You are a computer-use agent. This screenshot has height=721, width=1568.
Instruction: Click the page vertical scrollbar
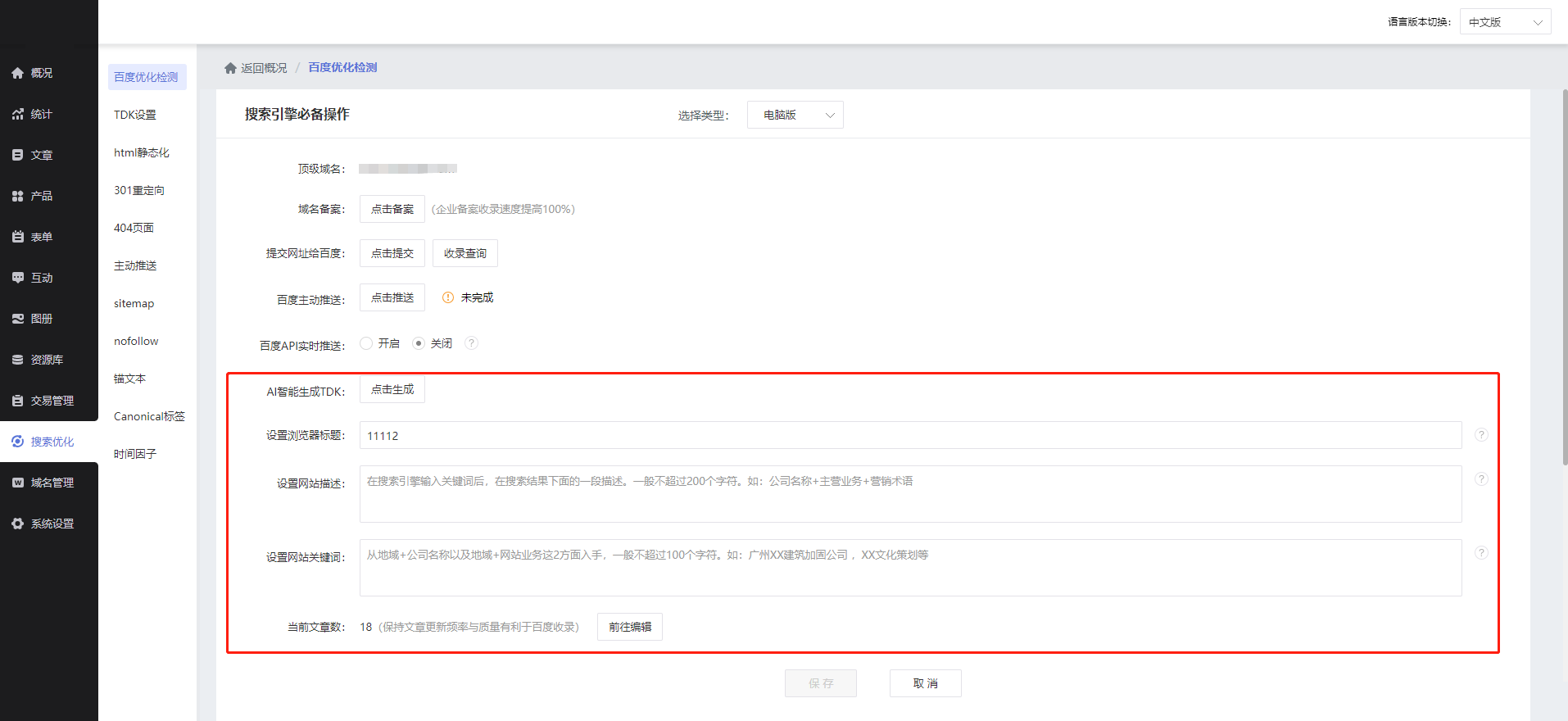tap(1565, 279)
